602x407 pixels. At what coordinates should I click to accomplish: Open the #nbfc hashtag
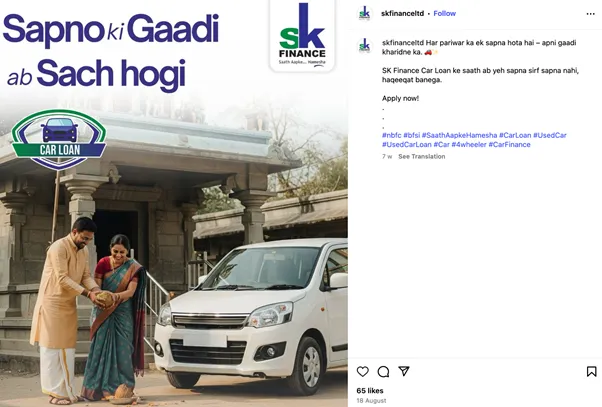tap(391, 135)
